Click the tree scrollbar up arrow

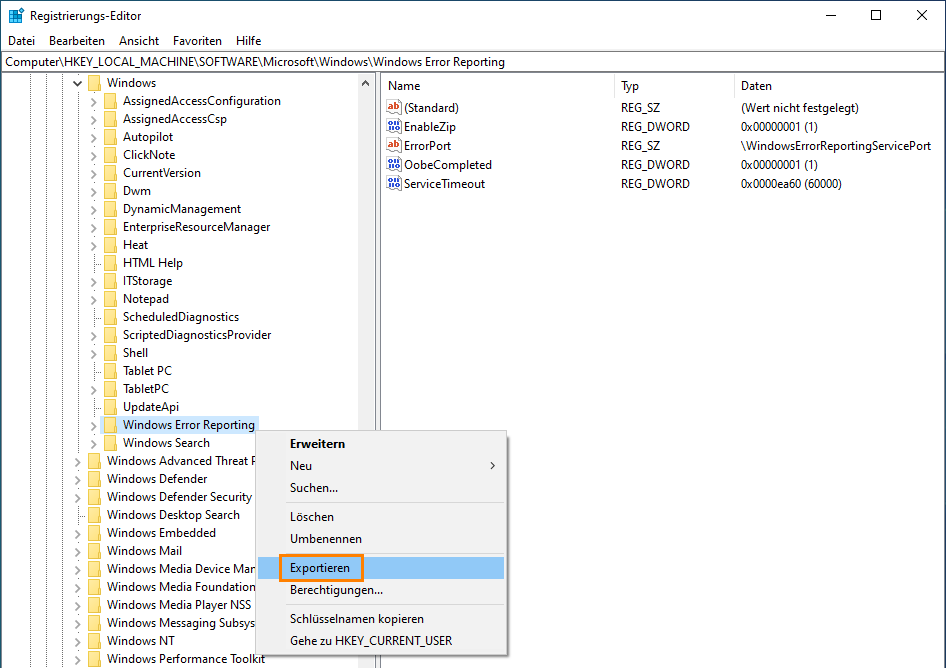365,83
